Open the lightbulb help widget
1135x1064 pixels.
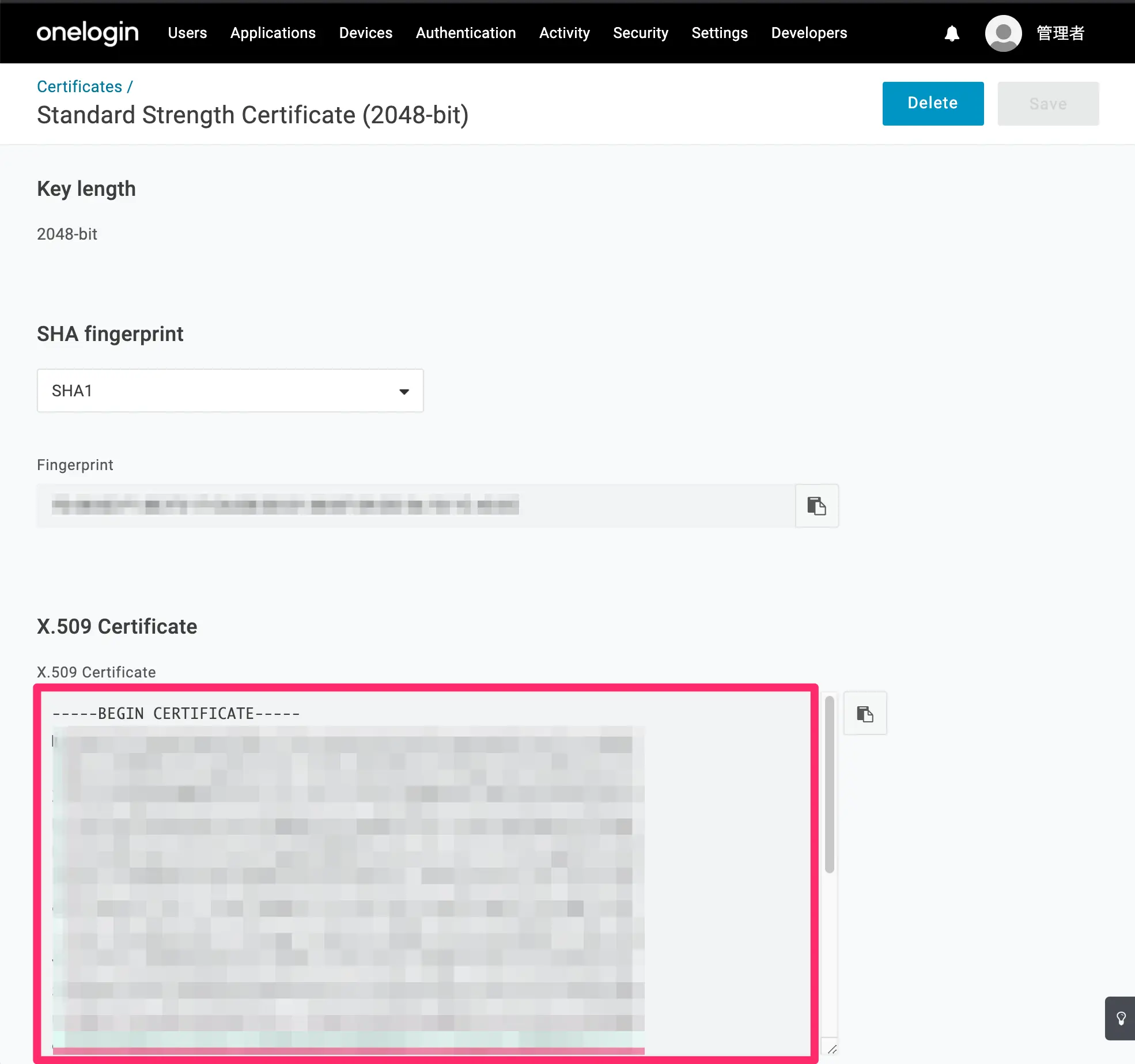[x=1121, y=1018]
